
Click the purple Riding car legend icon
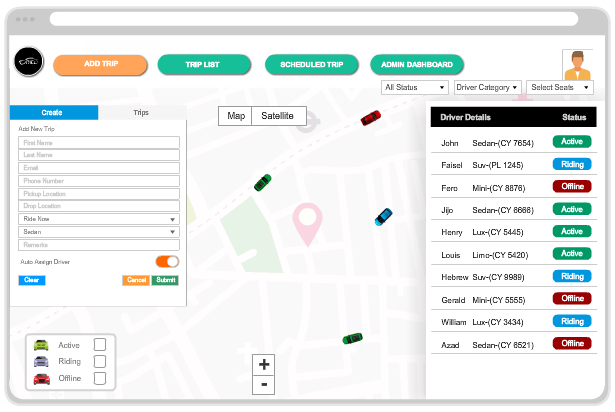tap(41, 361)
